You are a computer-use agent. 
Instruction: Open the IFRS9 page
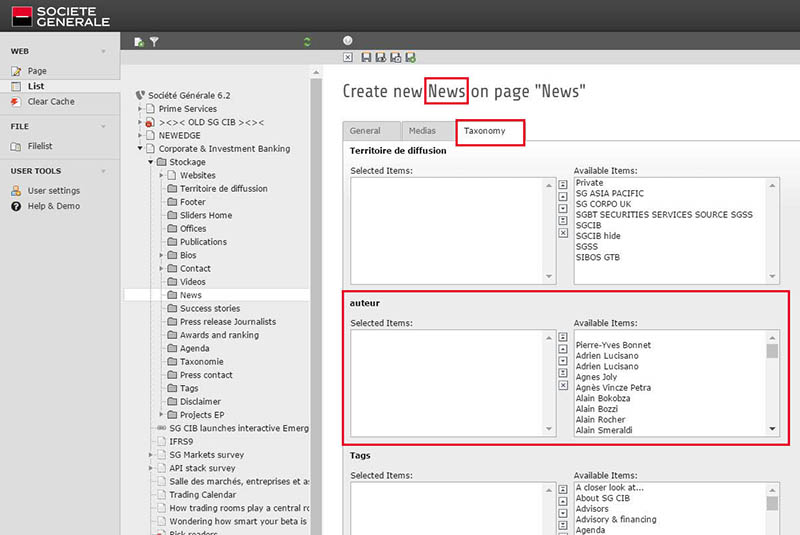coord(181,442)
